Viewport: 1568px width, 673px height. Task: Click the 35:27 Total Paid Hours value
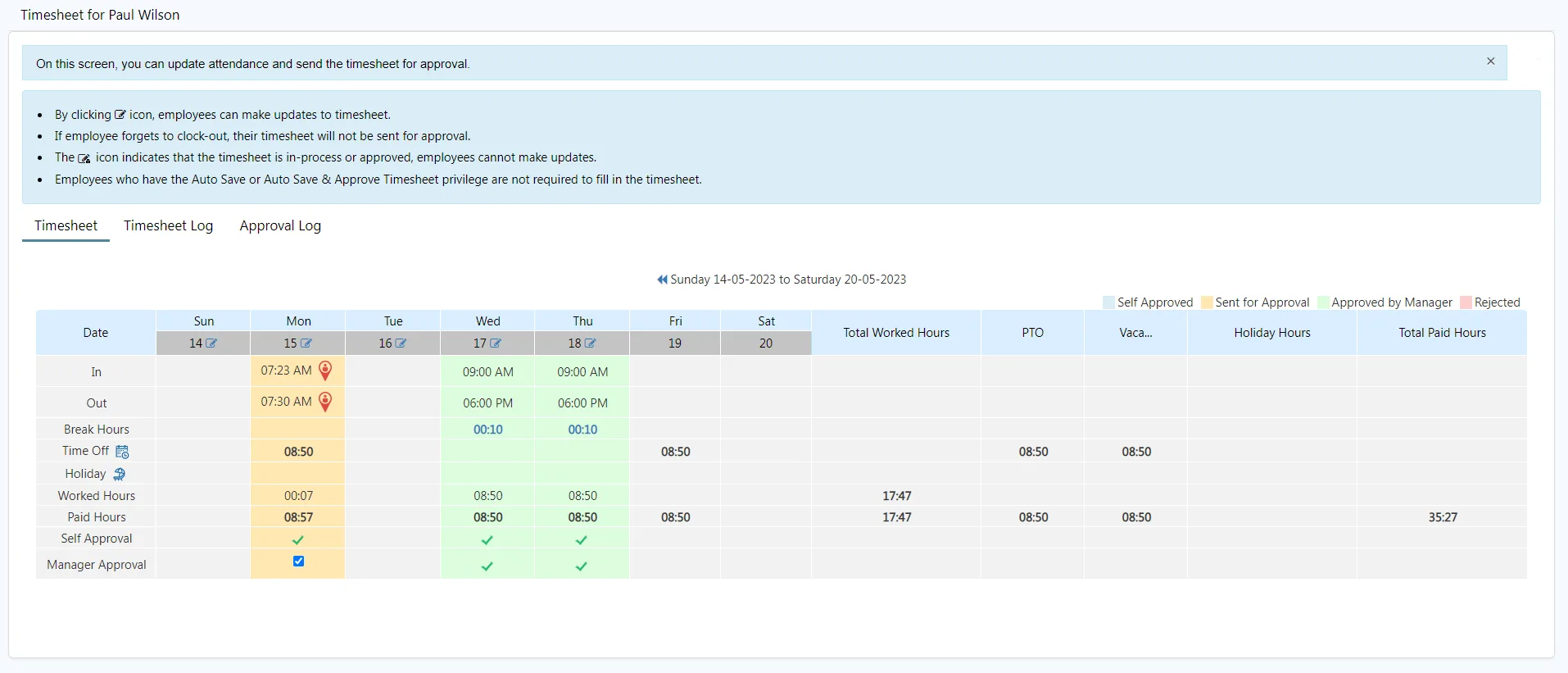1443,517
